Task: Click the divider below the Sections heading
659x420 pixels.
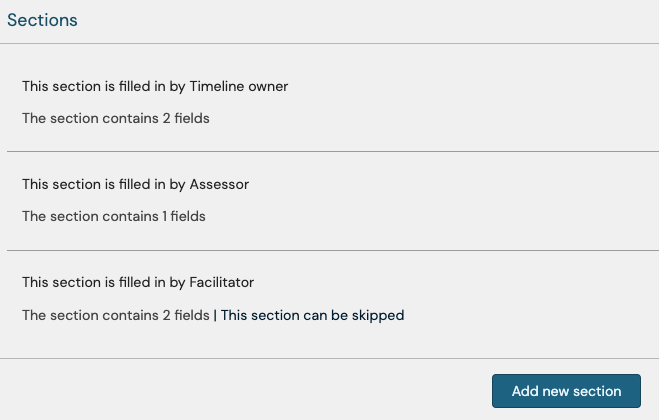Action: (x=330, y=43)
